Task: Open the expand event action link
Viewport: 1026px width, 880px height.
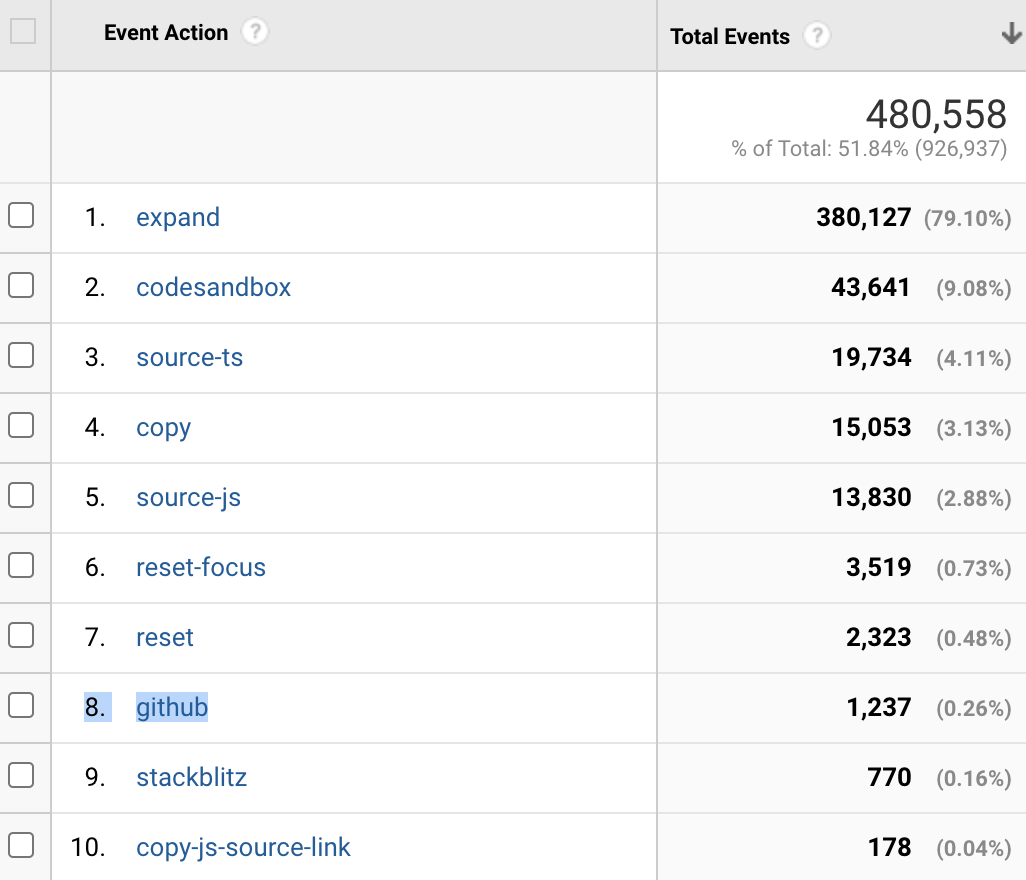Action: pyautogui.click(x=178, y=218)
